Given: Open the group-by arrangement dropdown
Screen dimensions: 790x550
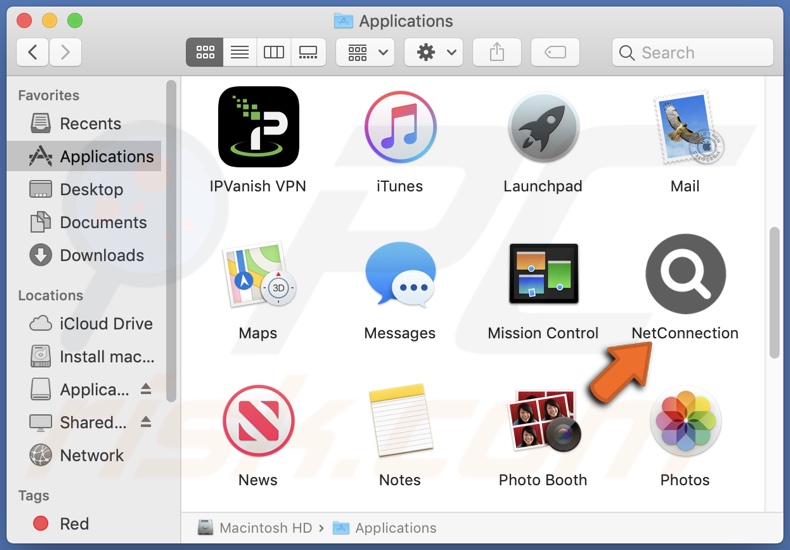Looking at the screenshot, I should tap(365, 52).
